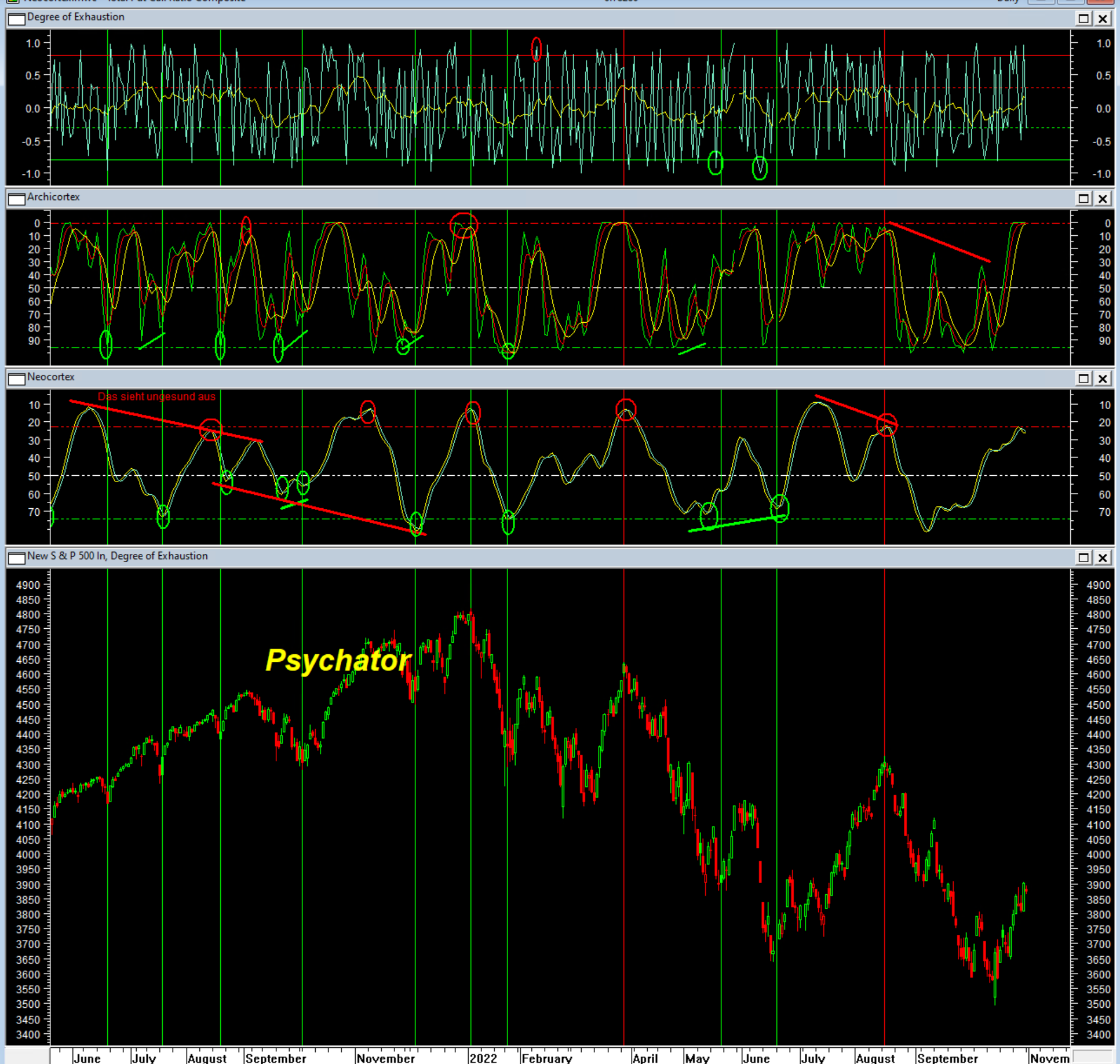
Task: Click the Neocortex panel window icon
Action: (x=17, y=378)
